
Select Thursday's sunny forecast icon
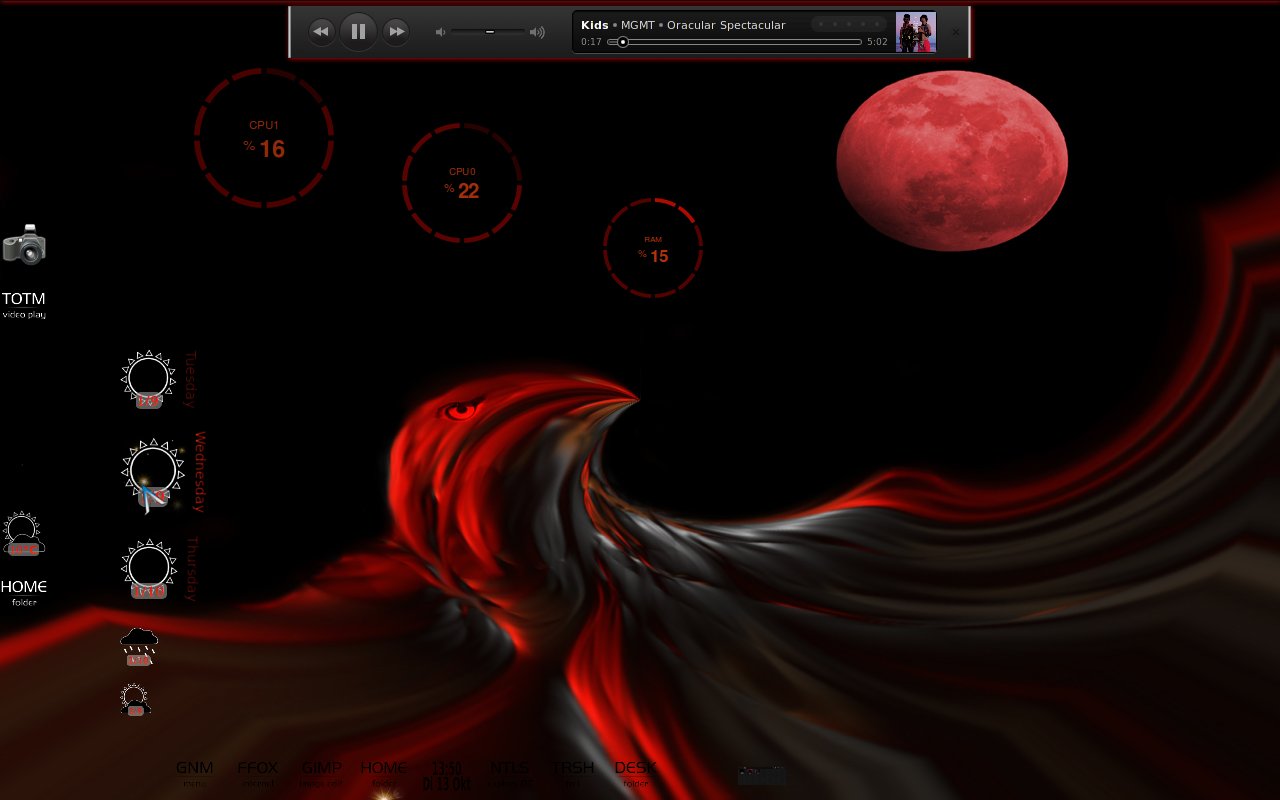pyautogui.click(x=149, y=569)
